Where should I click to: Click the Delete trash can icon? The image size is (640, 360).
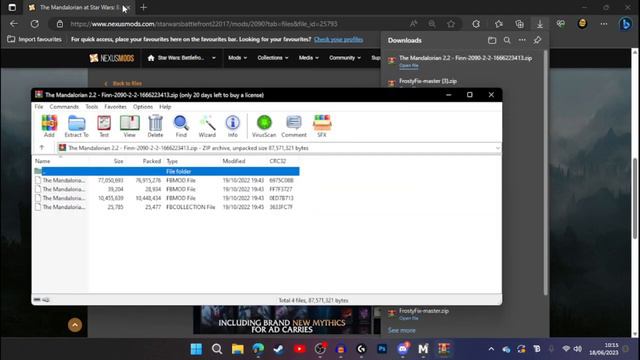point(155,126)
